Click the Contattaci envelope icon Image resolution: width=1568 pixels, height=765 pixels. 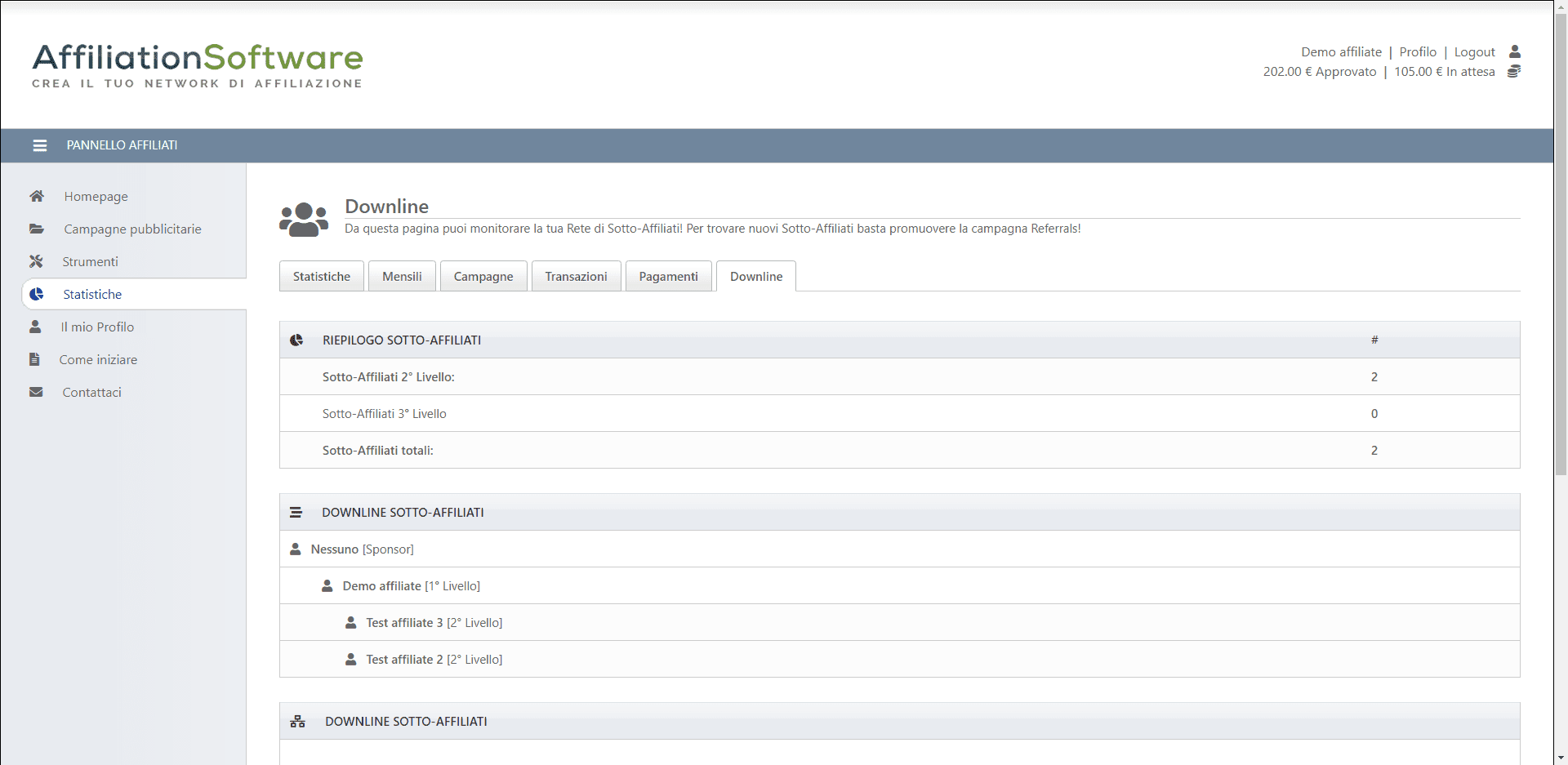(x=36, y=392)
